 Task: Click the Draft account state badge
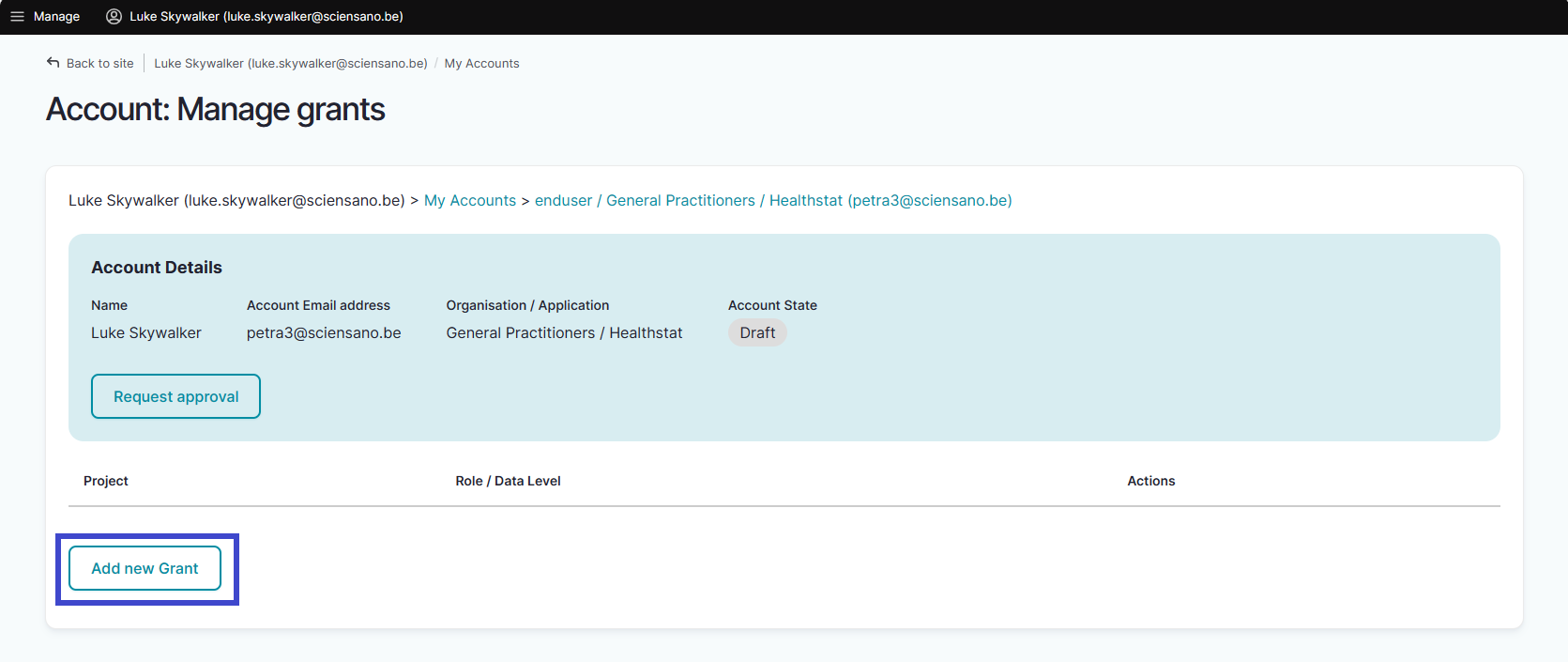(757, 333)
